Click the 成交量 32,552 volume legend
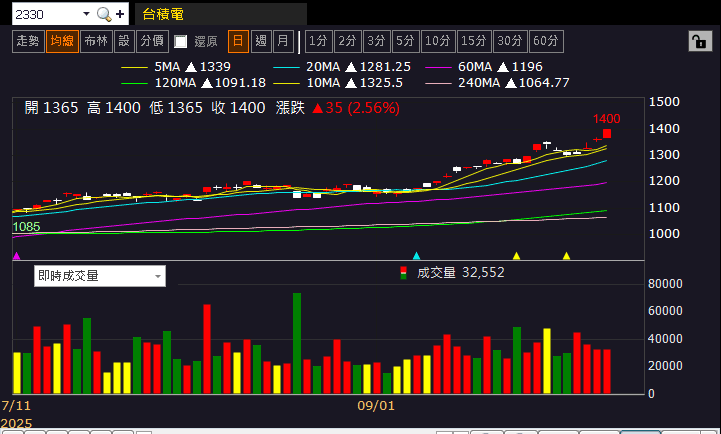Screen dimensions: 721x434 [x=452, y=273]
